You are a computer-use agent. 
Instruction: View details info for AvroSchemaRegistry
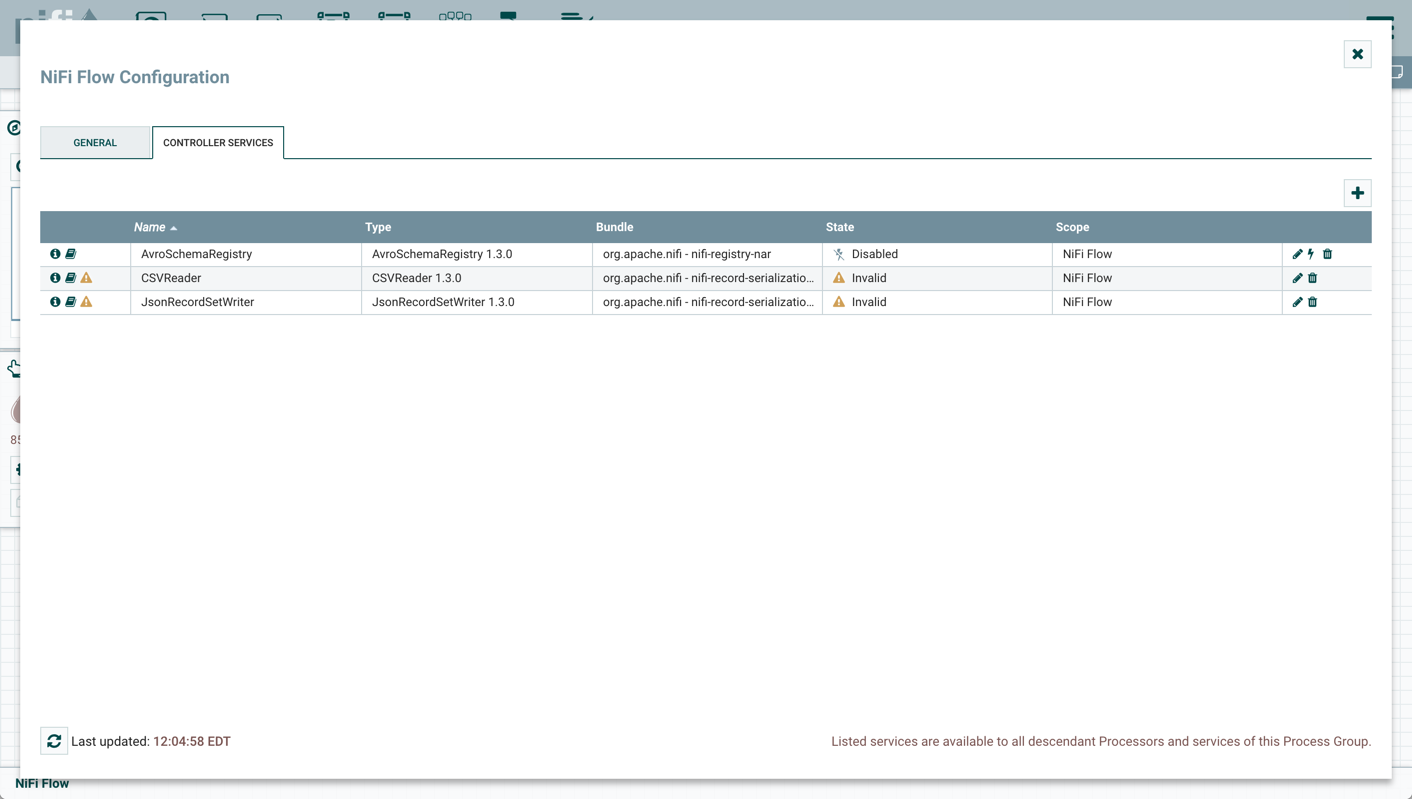point(55,254)
